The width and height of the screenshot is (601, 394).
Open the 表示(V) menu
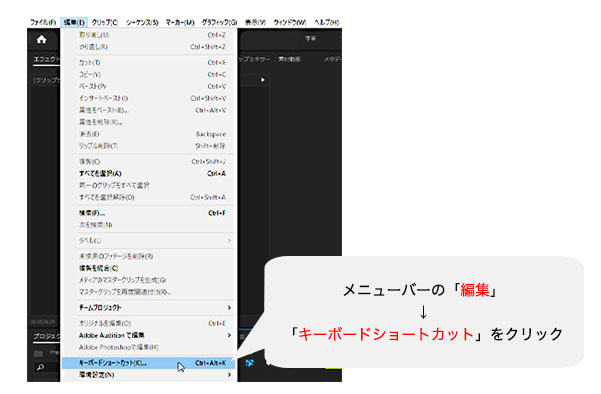[255, 22]
